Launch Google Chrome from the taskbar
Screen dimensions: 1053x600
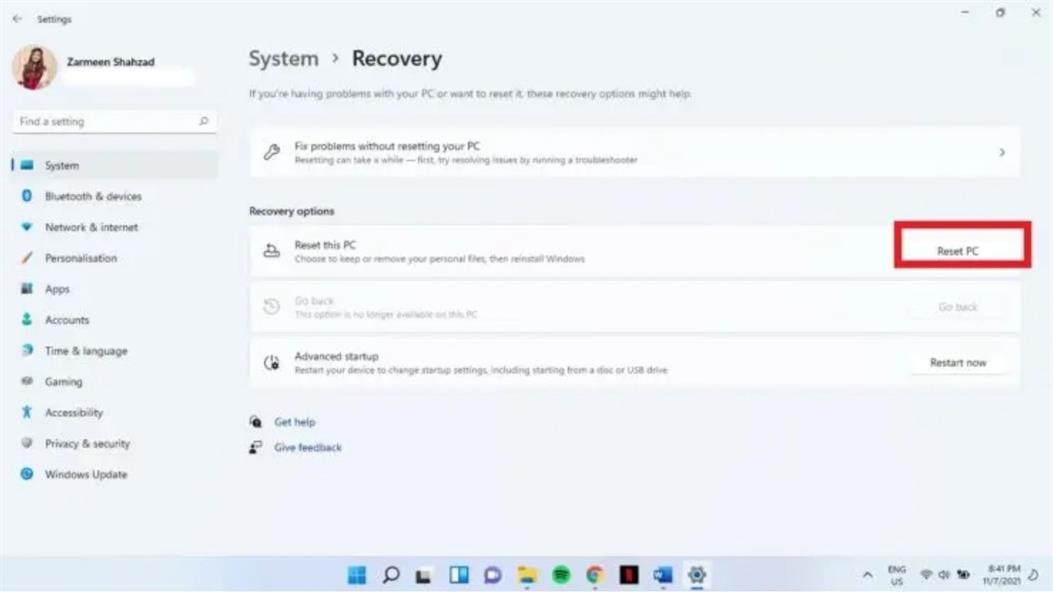point(595,575)
